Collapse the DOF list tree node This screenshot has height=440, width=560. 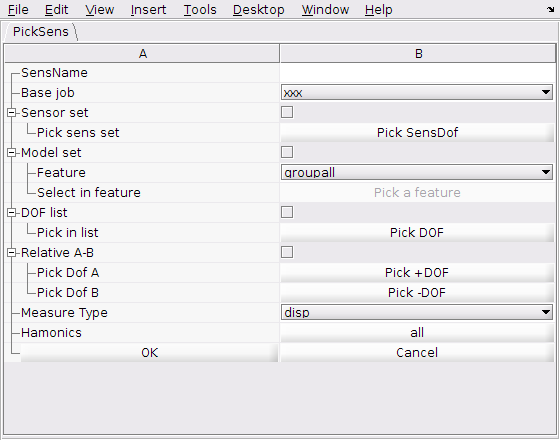[11, 213]
